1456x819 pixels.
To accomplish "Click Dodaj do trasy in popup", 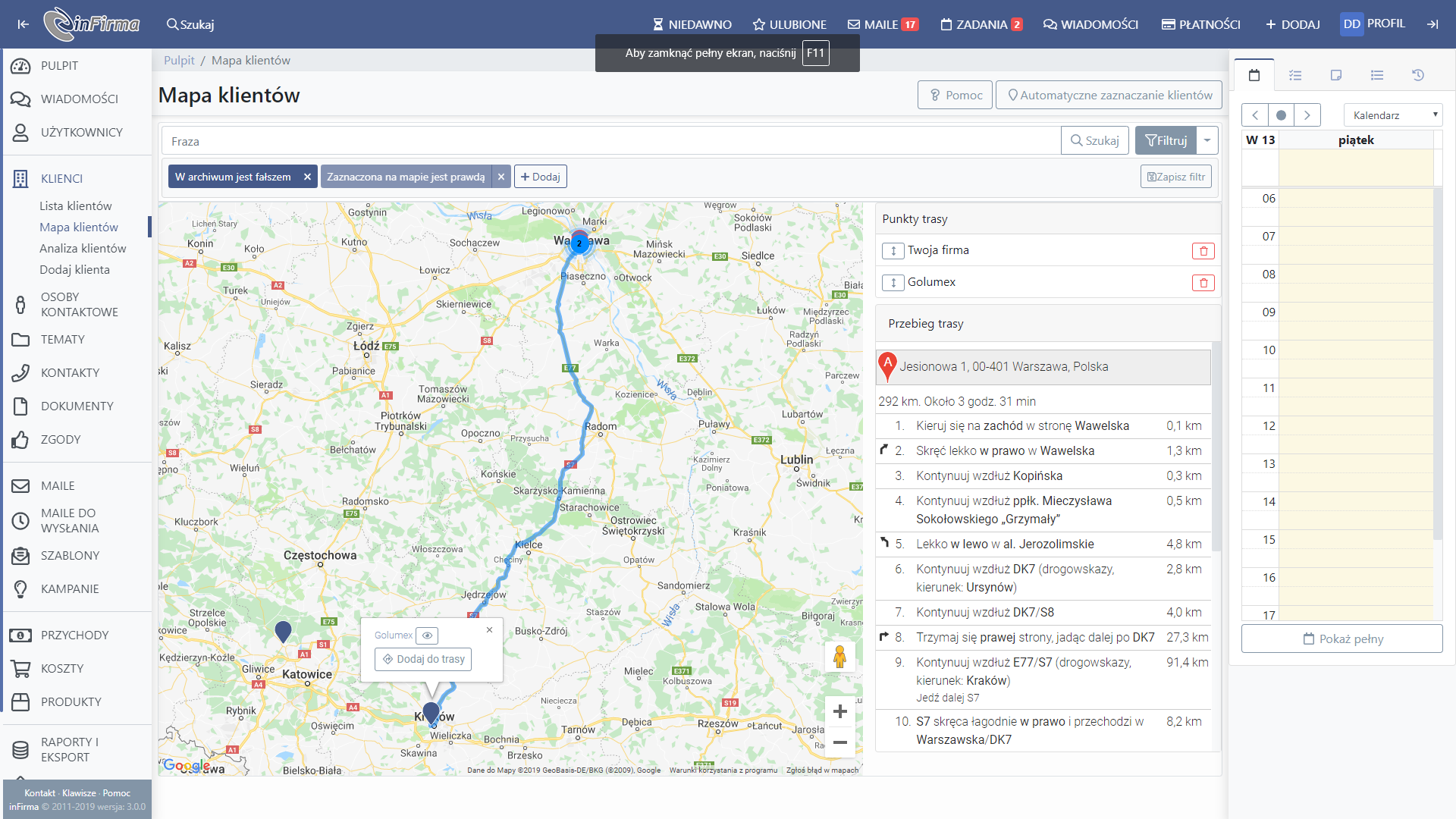I will [x=423, y=660].
